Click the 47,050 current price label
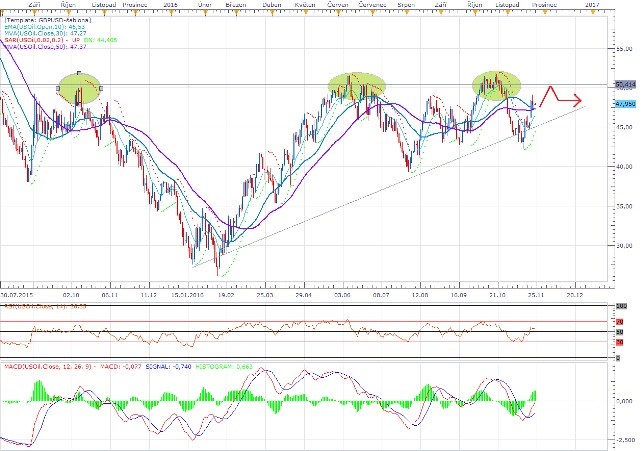 pos(624,102)
